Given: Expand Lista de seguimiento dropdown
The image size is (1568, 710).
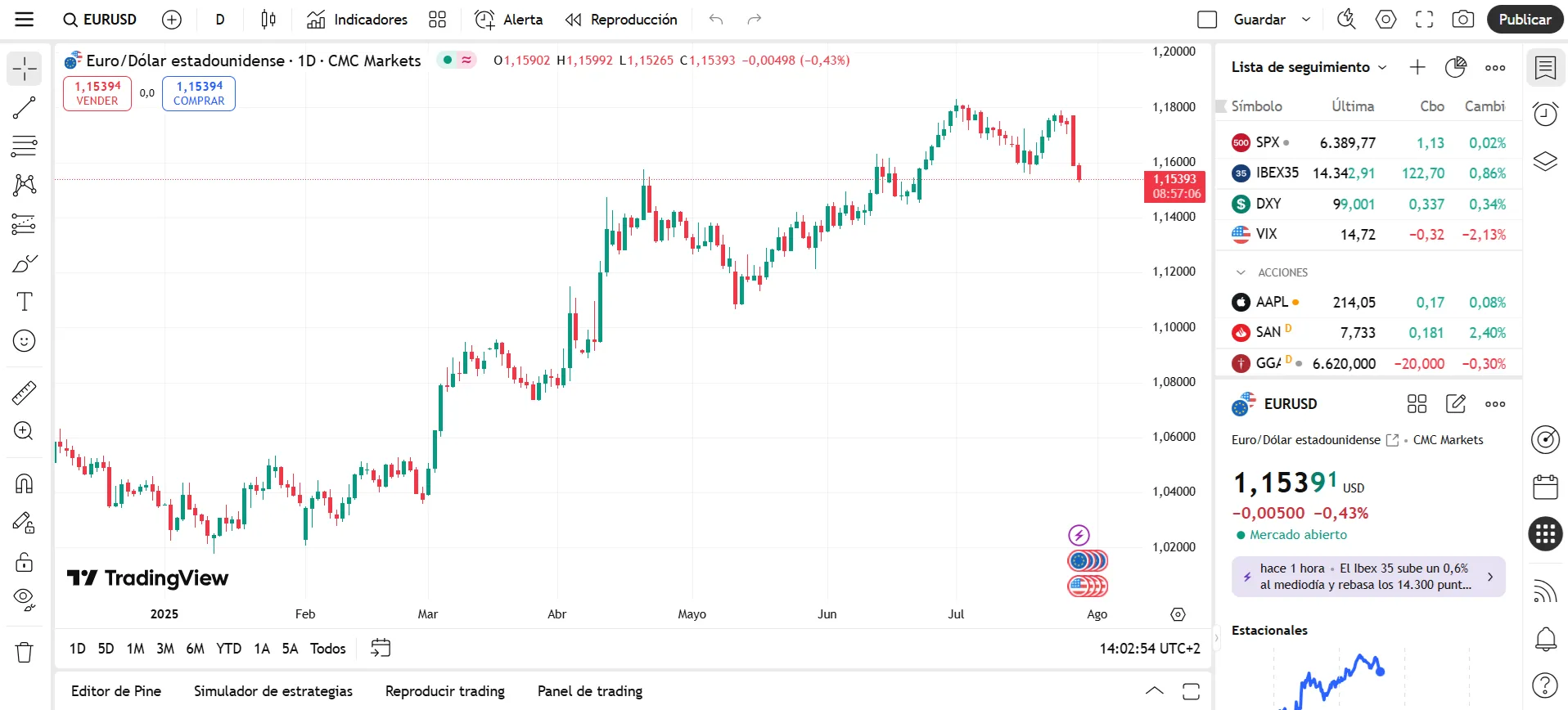Looking at the screenshot, I should (1309, 67).
